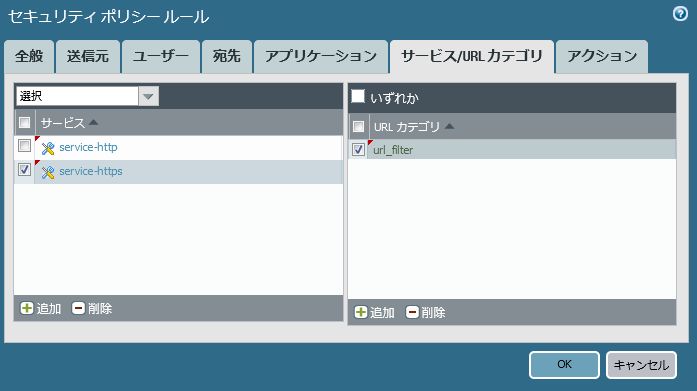
Task: Open the 宛先 tab
Action: coord(227,56)
